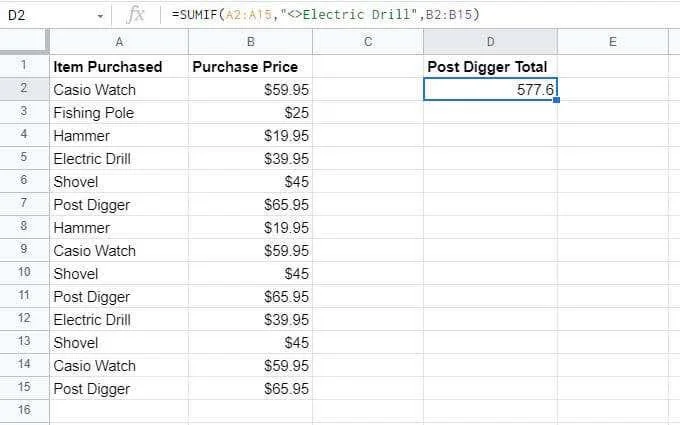The image size is (680, 425).
Task: Select Casio Watch in row 2
Action: point(119,89)
